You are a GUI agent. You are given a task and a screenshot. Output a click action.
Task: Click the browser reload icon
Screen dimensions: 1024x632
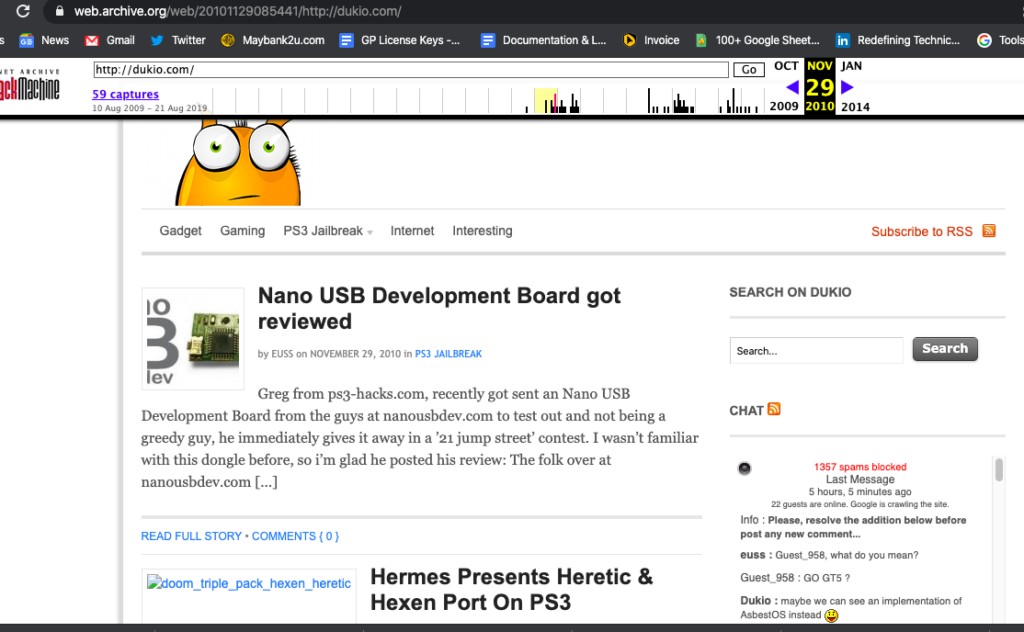[23, 11]
